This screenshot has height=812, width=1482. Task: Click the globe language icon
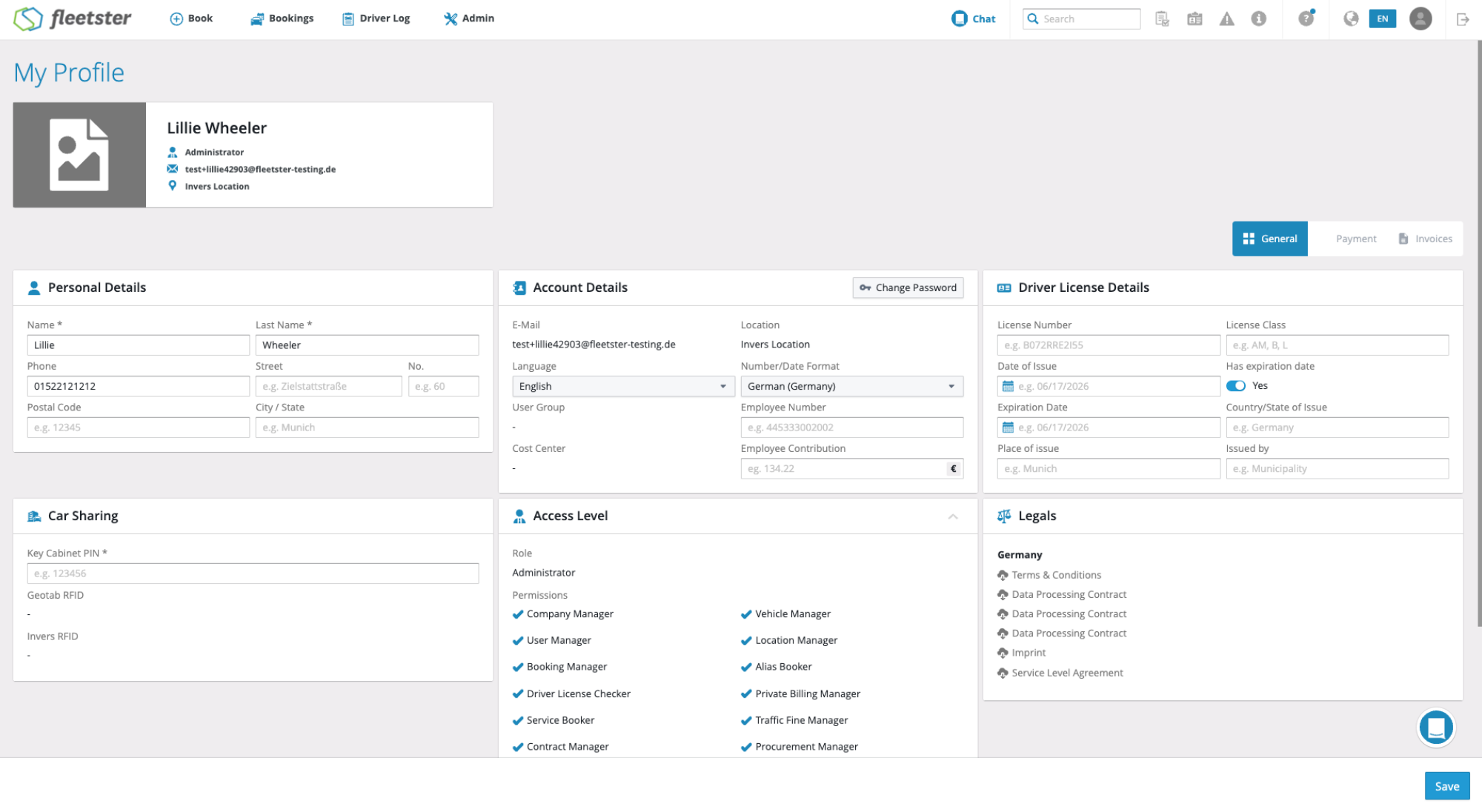coord(1351,19)
